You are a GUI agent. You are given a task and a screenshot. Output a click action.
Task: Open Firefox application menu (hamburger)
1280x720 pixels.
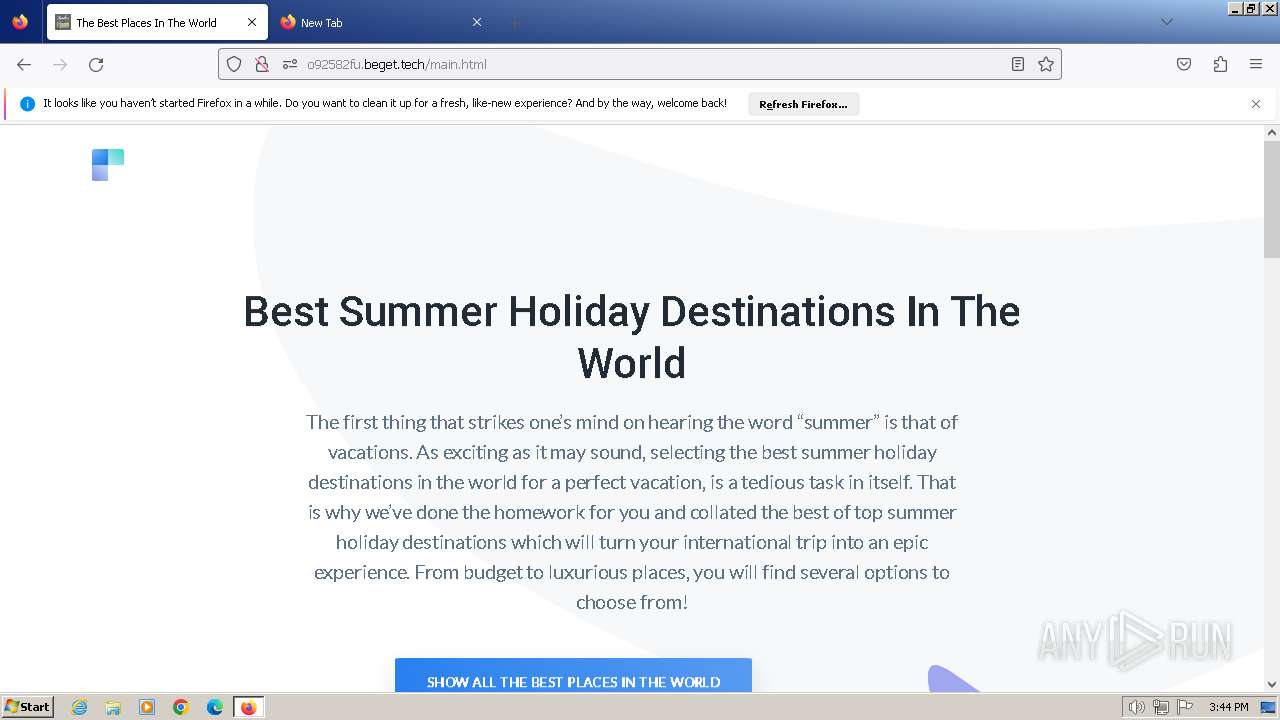1256,64
